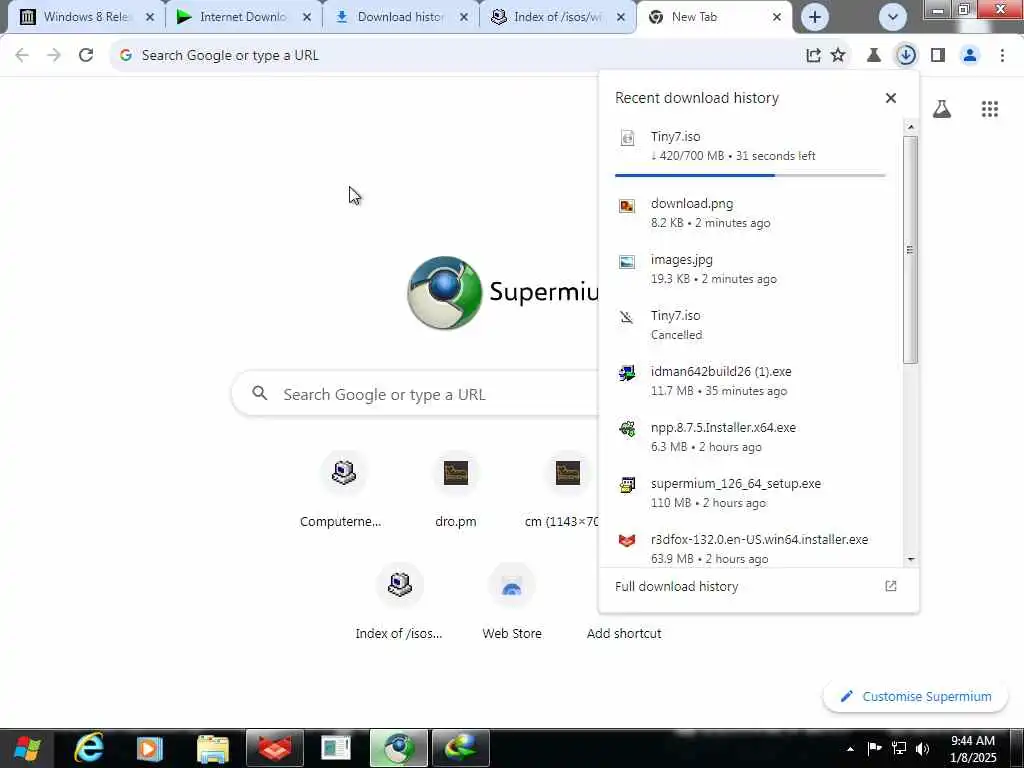Image resolution: width=1024 pixels, height=768 pixels.
Task: Close the Recent download history popup
Action: (x=890, y=98)
